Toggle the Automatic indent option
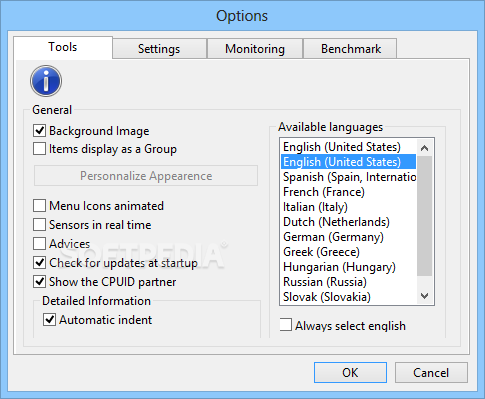Screen dimensions: 485x399 pos(49,320)
